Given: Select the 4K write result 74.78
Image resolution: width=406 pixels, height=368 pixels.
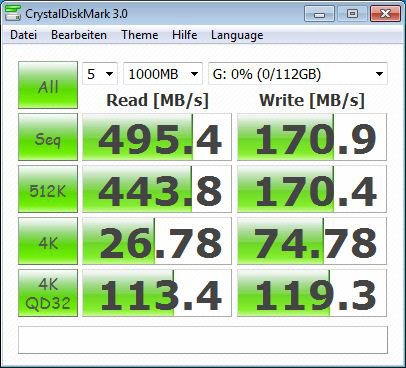Looking at the screenshot, I should 312,241.
